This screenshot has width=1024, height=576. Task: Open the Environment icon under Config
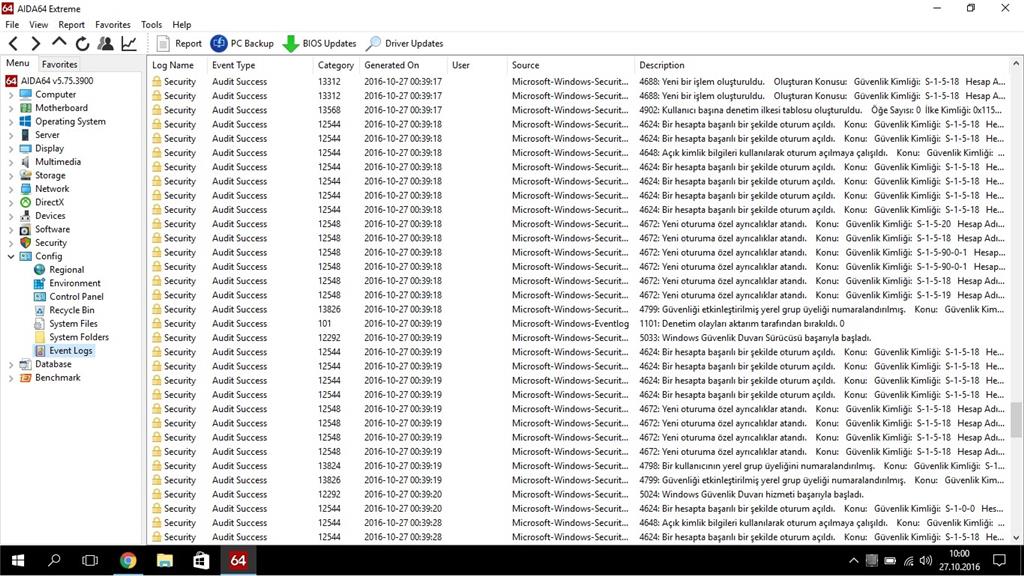click(x=40, y=283)
